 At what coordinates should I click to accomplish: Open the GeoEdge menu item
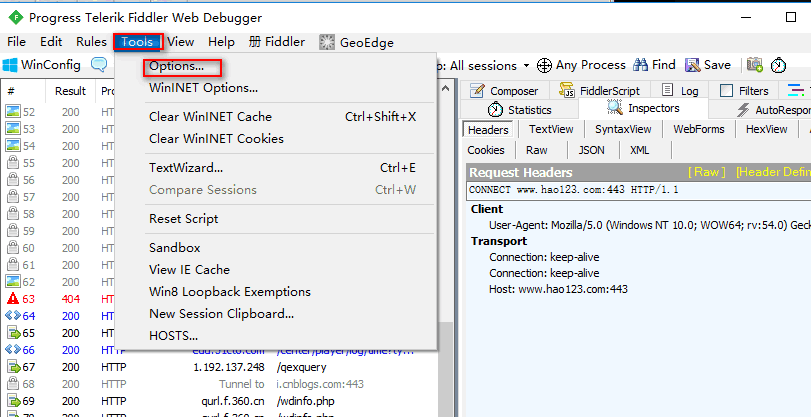tap(356, 42)
